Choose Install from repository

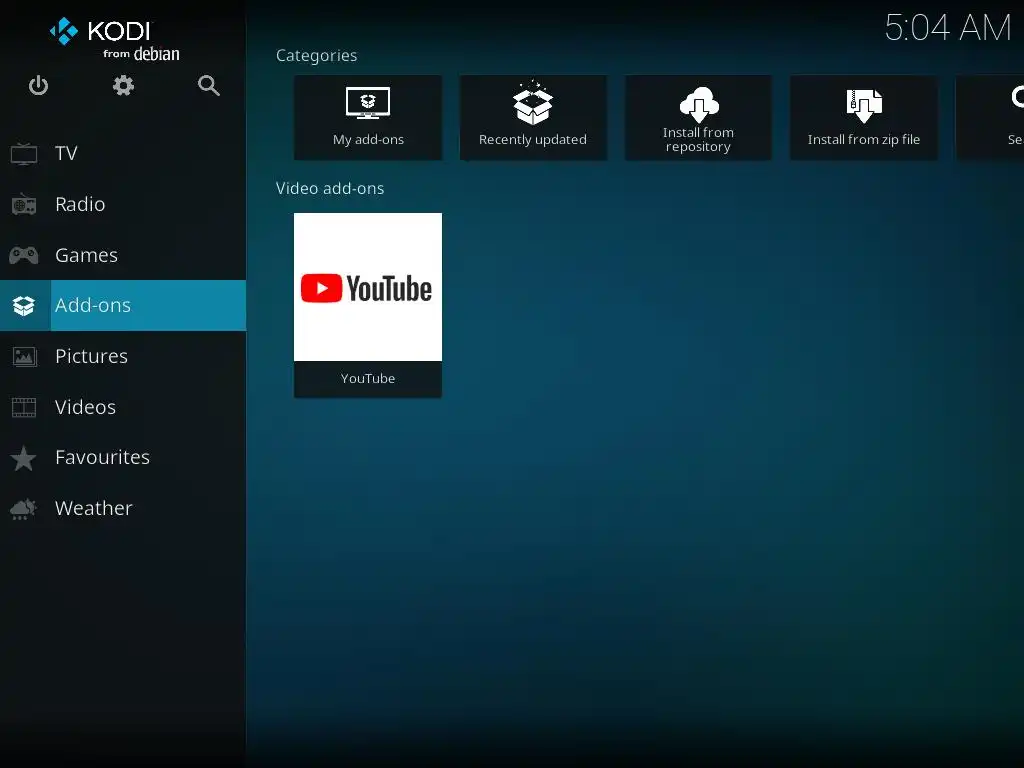(698, 118)
